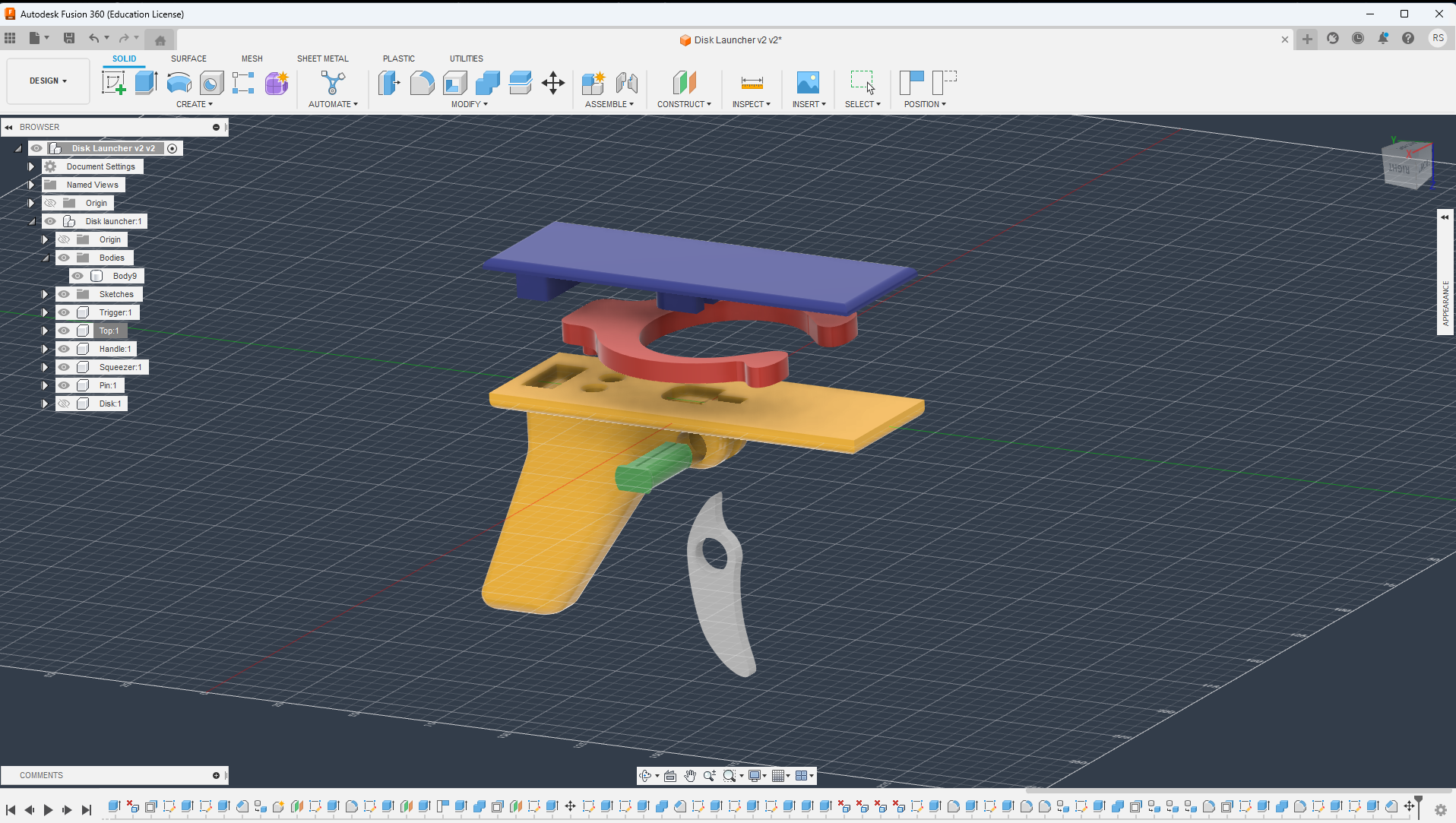Toggle visibility of Bodies folder
The image size is (1456, 823).
tap(64, 258)
